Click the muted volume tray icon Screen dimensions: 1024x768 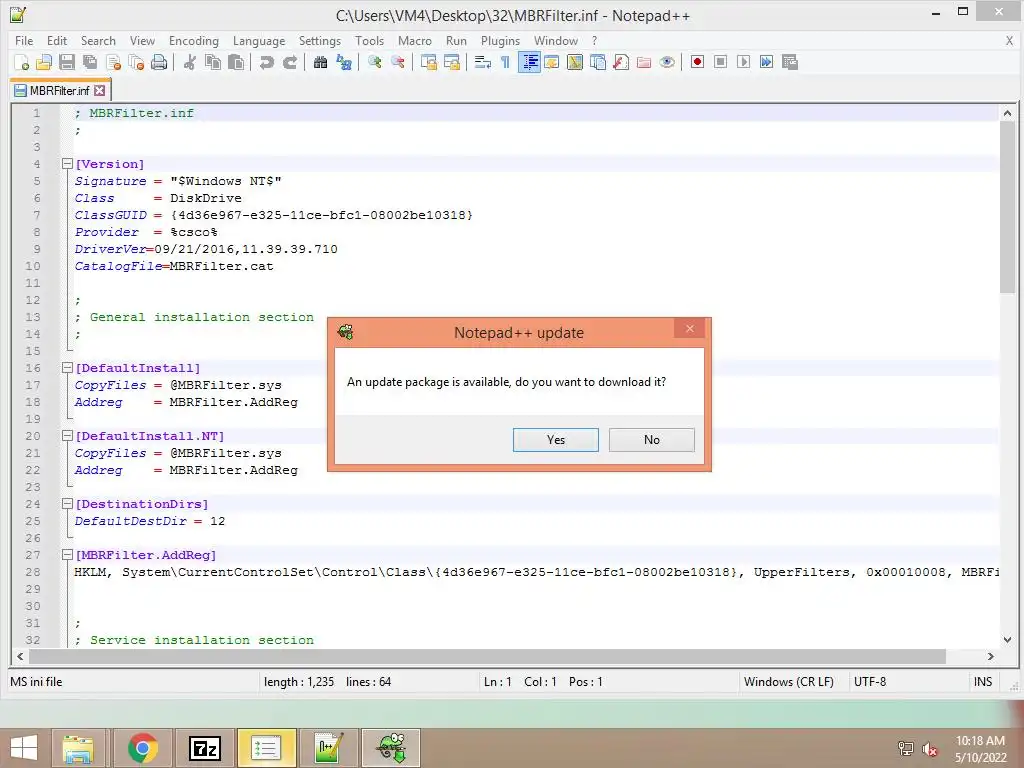929,749
